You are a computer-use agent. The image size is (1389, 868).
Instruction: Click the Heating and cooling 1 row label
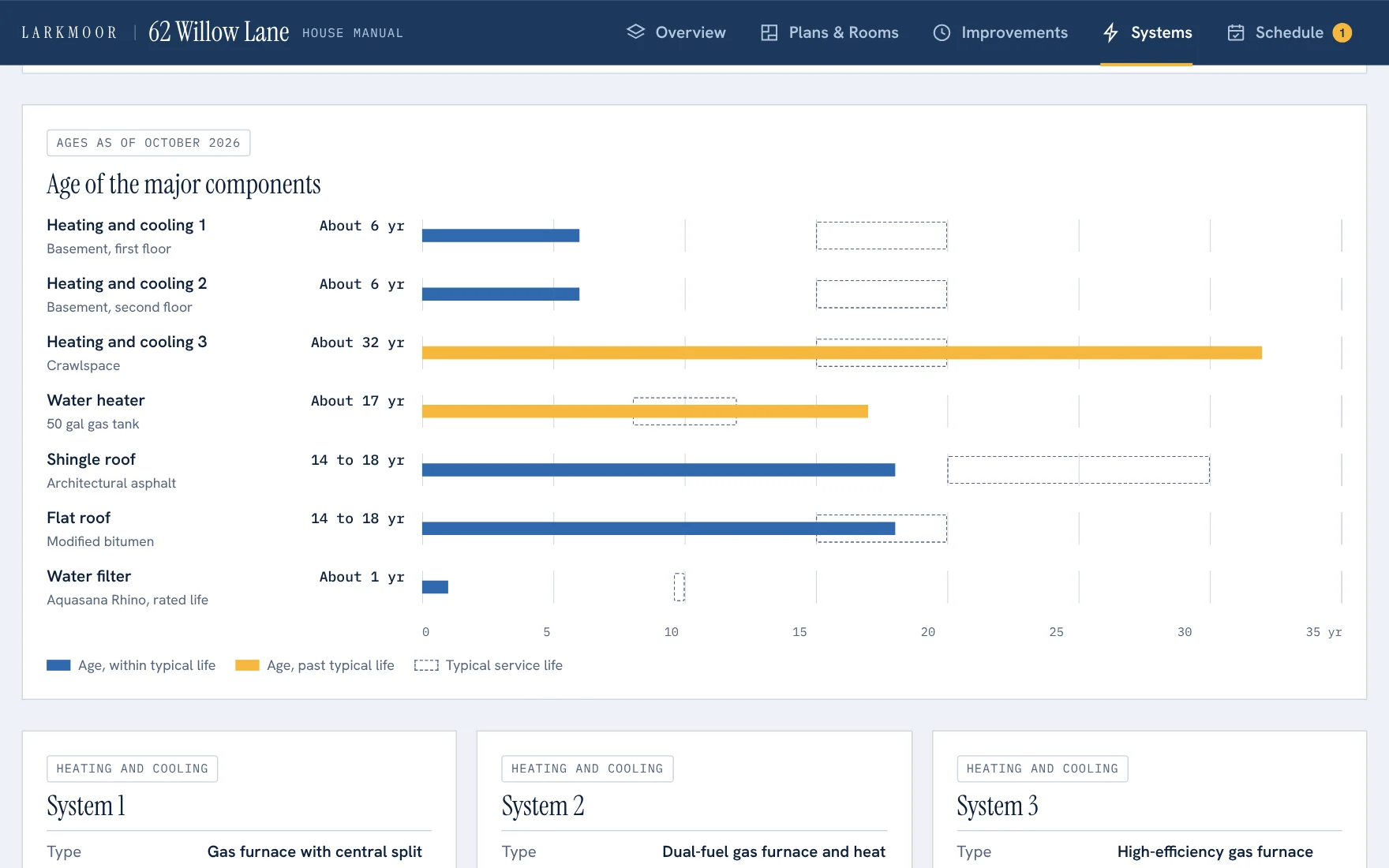[126, 225]
